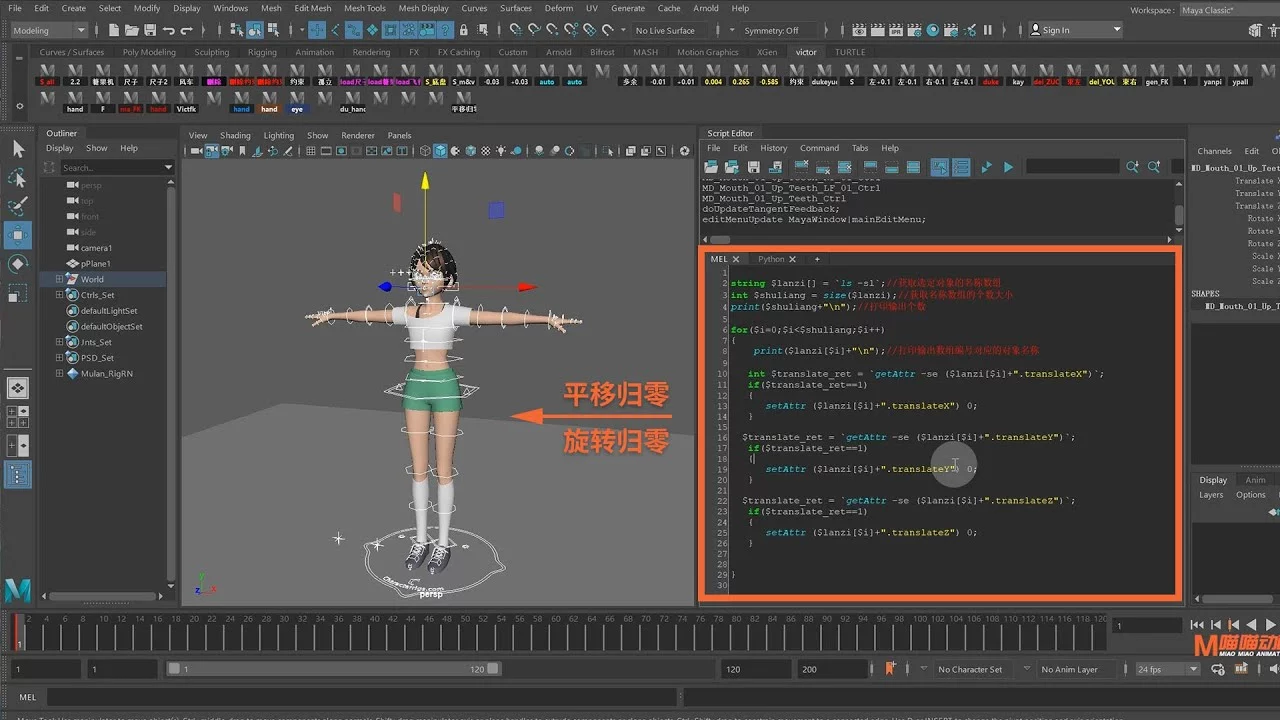Open the viewport Shading menu
Image resolution: width=1280 pixels, height=720 pixels.
click(235, 135)
